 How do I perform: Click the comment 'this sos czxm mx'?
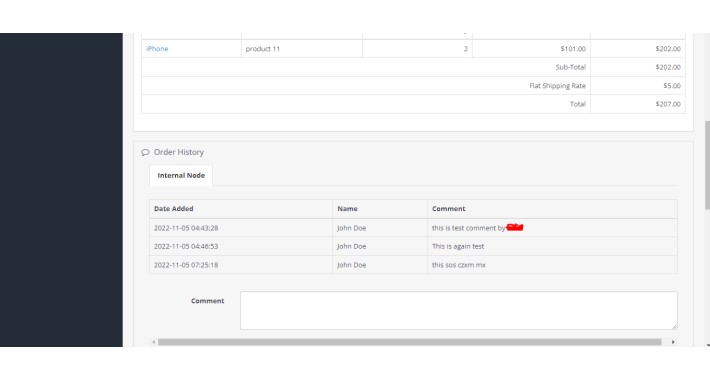click(458, 265)
